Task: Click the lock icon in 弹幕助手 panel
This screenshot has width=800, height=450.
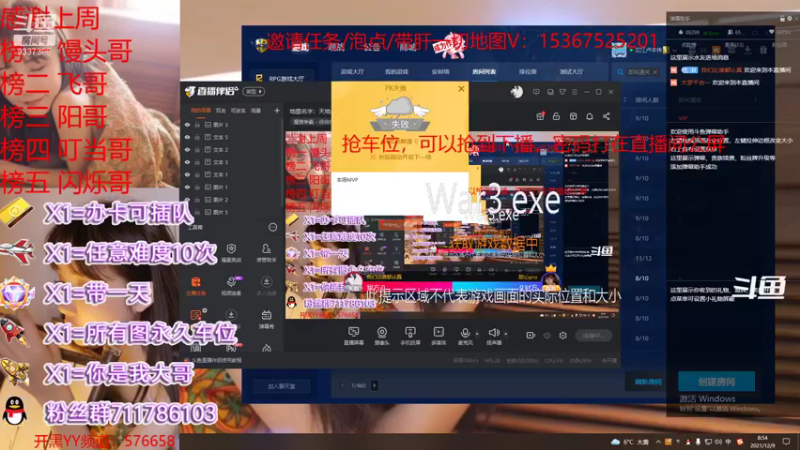Action: pos(782,18)
